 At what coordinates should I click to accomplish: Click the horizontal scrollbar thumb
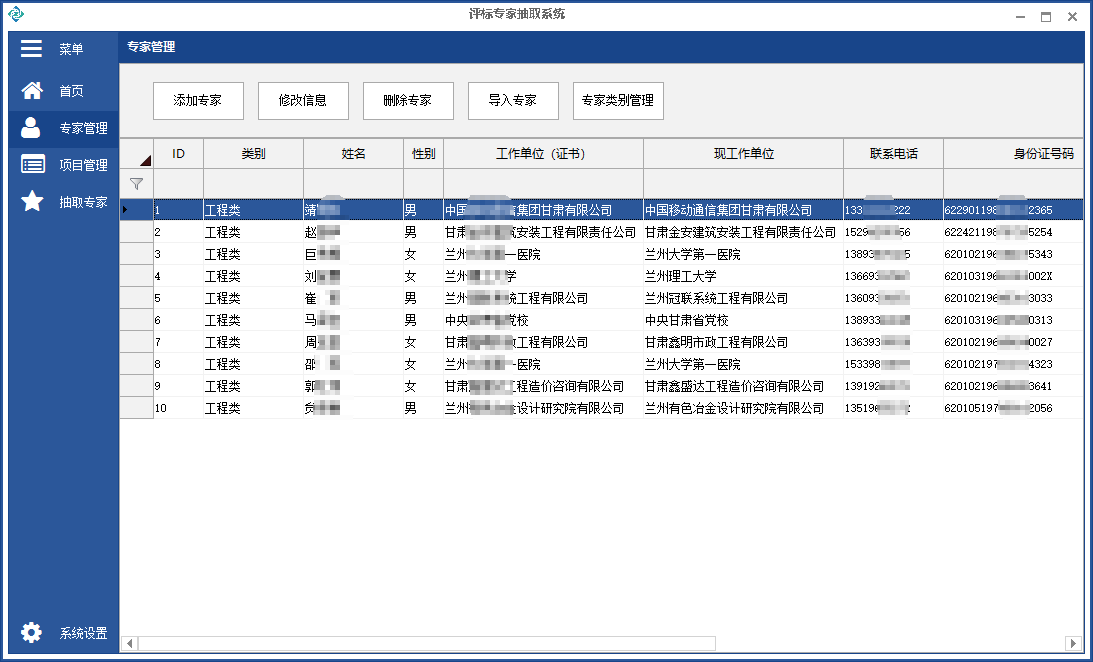[x=427, y=643]
